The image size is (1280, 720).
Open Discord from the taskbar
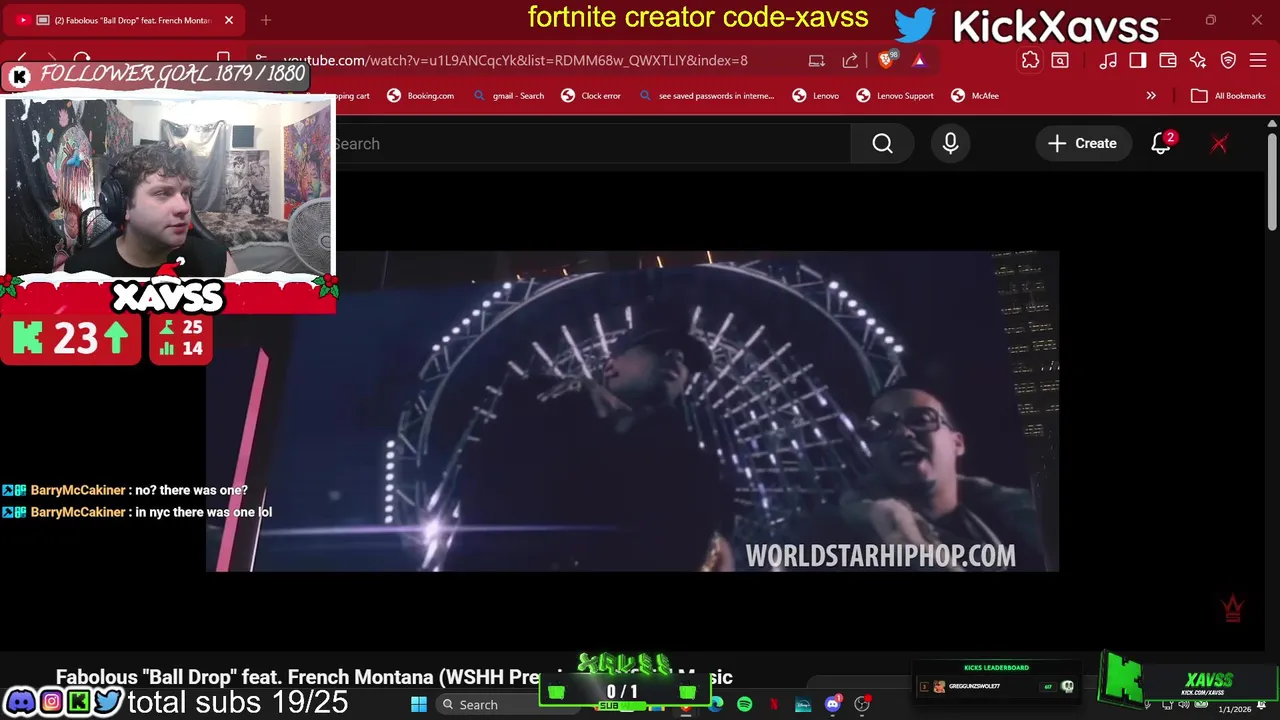point(833,705)
